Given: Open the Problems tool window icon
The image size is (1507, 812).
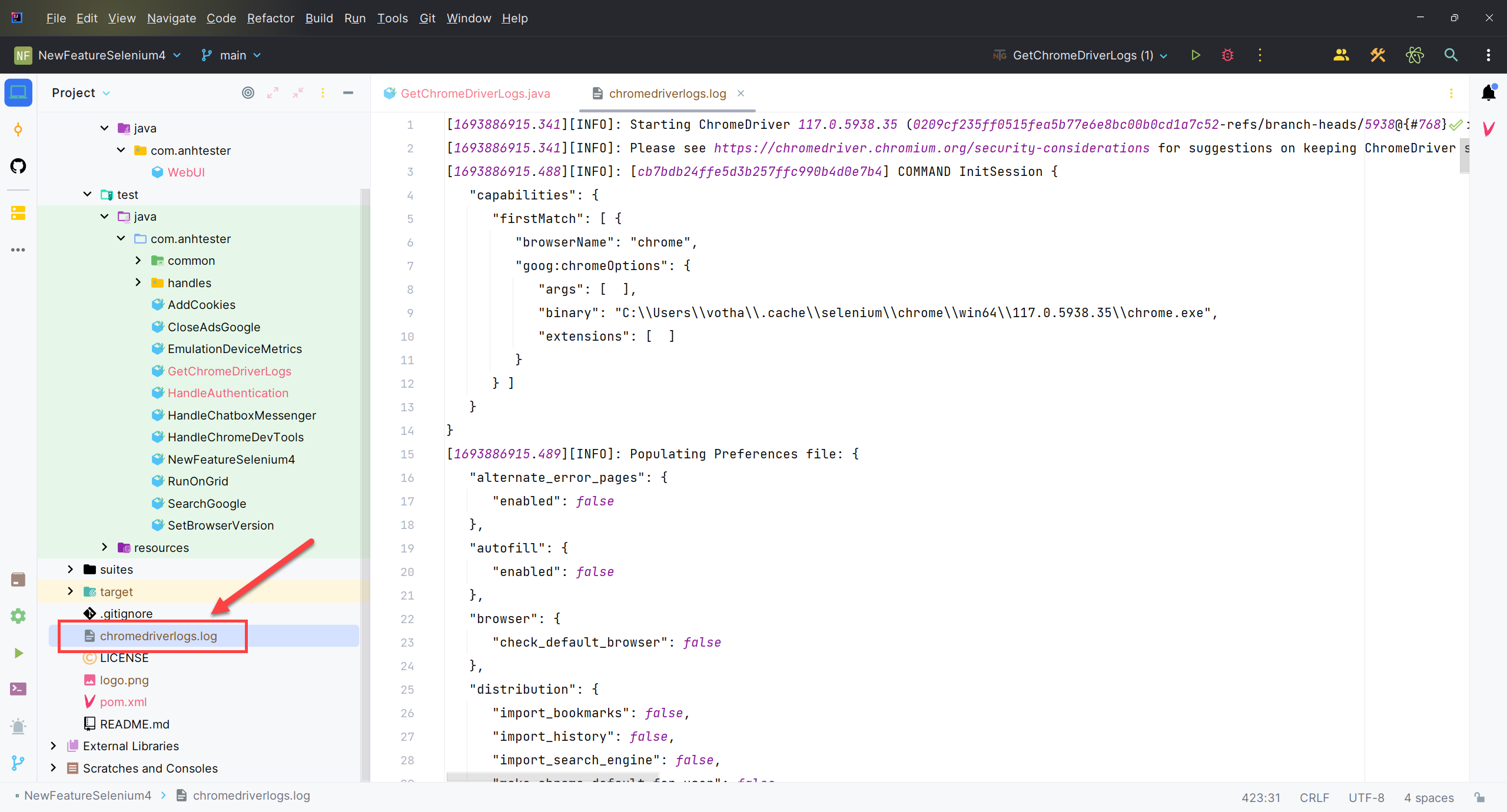Looking at the screenshot, I should [x=18, y=726].
